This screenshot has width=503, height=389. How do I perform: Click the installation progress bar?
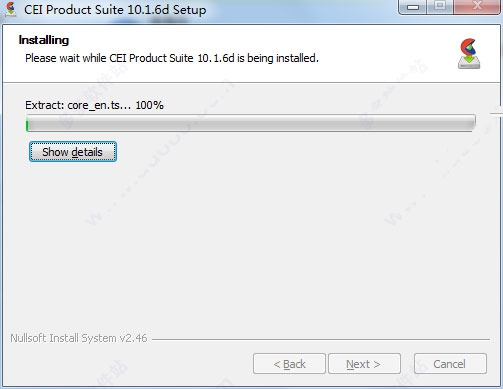tap(251, 123)
